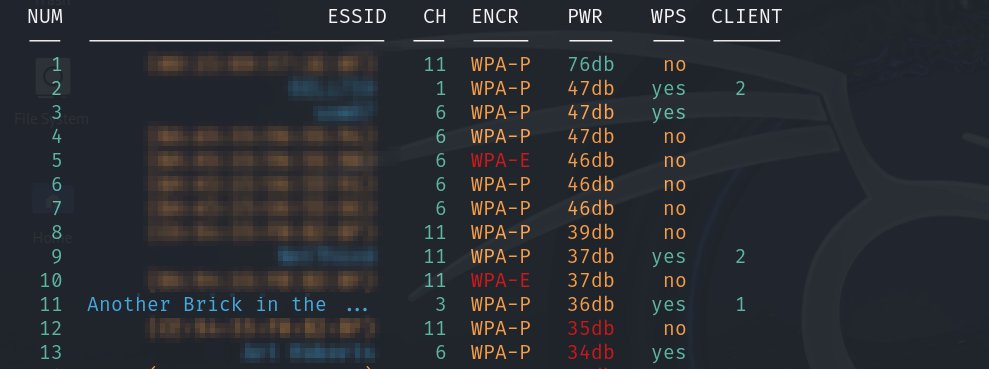Click the CLIENT column header
Screen dimensions: 989x369
(x=747, y=16)
